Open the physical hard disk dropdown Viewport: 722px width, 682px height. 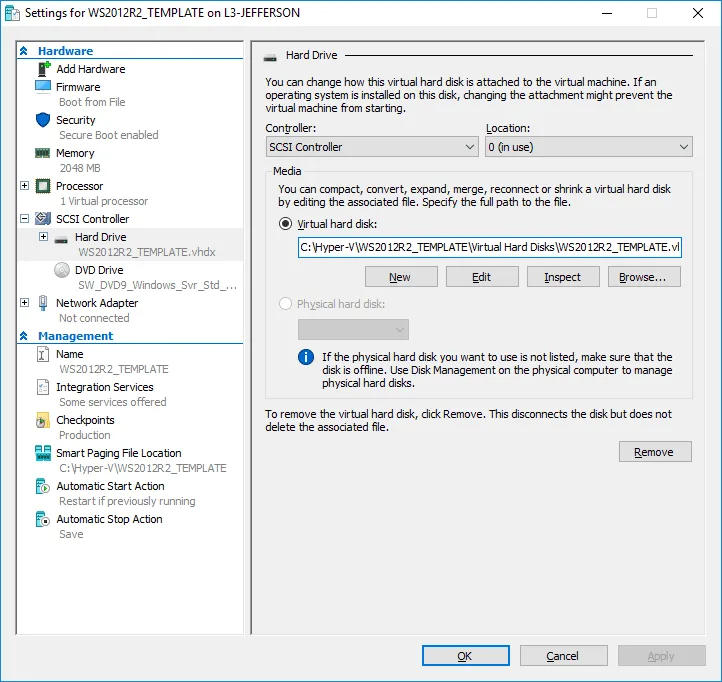(353, 330)
